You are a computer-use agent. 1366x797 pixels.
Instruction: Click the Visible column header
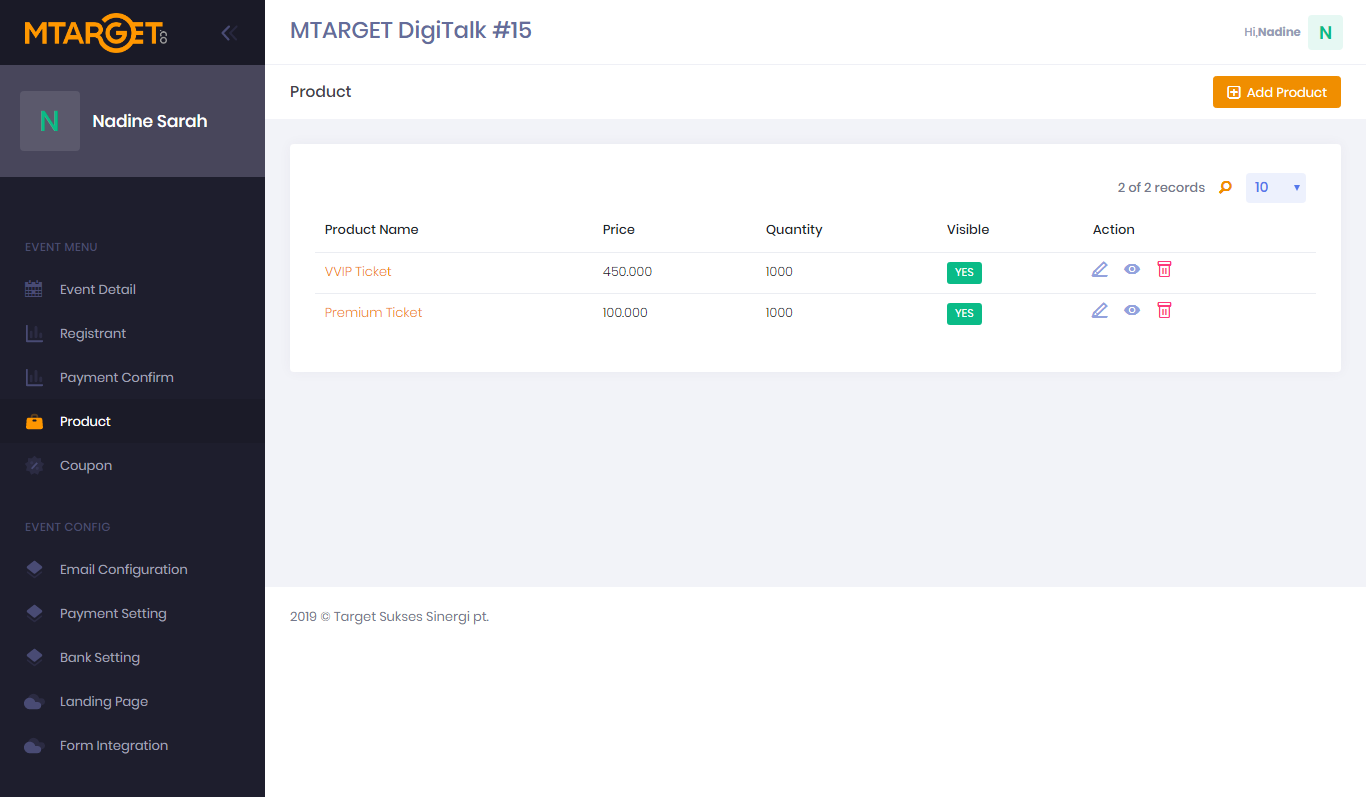click(968, 229)
